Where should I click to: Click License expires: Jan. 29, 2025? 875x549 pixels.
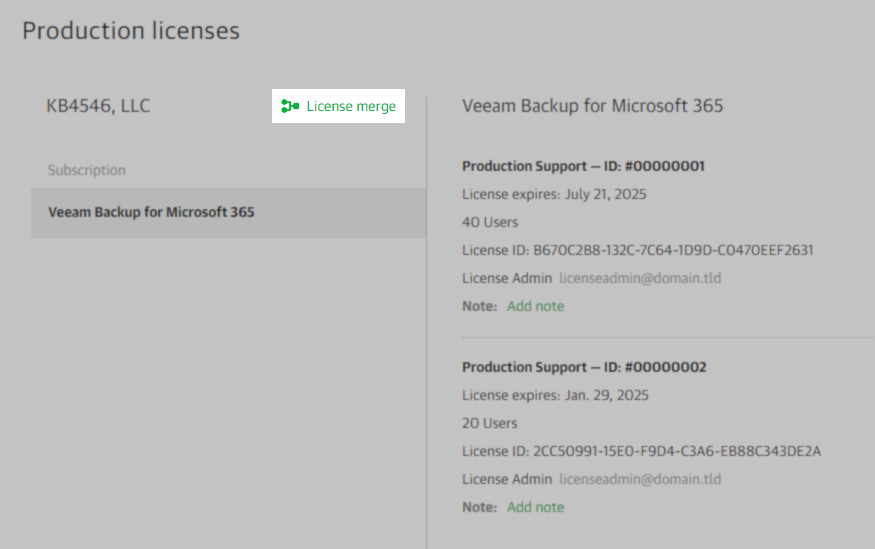pyautogui.click(x=555, y=395)
